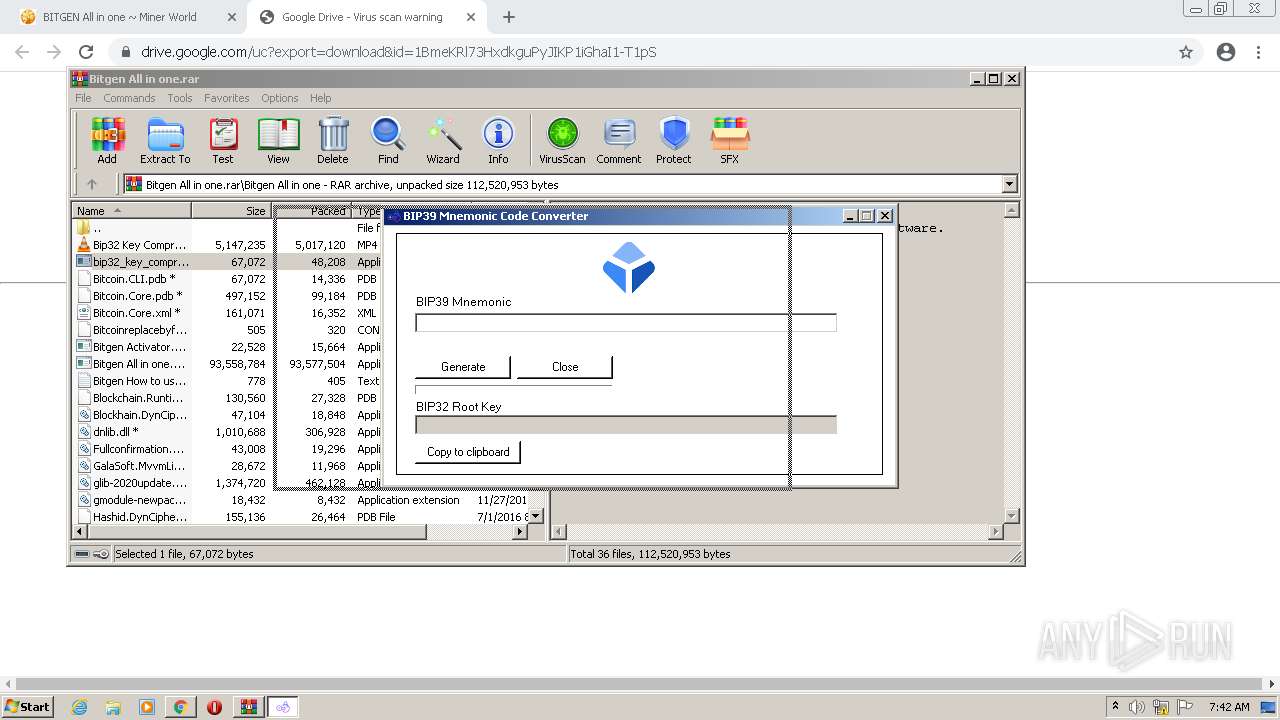Open the Comment toolbar icon
The height and width of the screenshot is (720, 1280).
pos(619,140)
